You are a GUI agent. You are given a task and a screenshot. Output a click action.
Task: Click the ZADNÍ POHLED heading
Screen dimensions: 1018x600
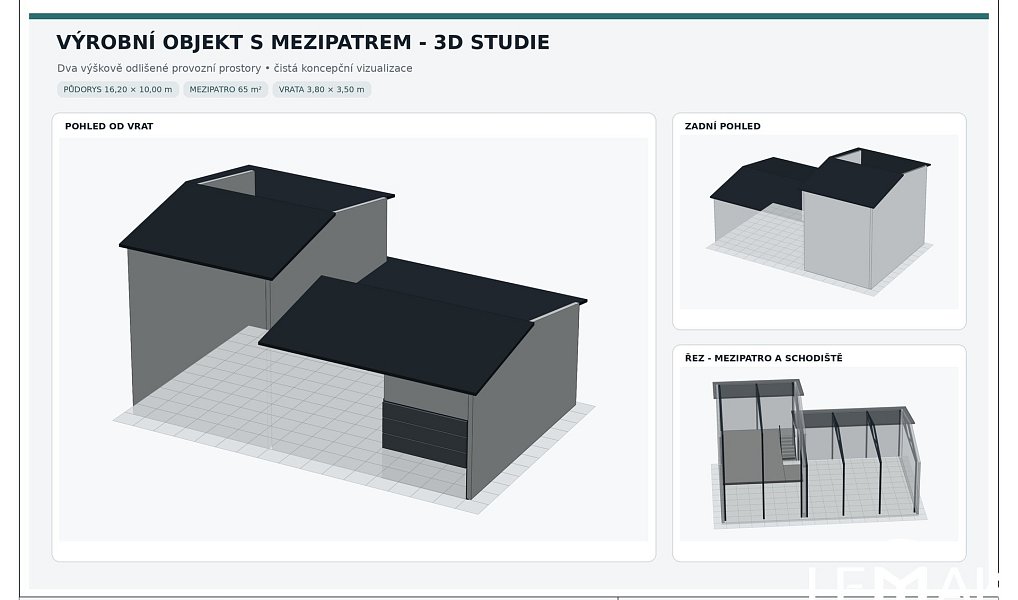click(723, 126)
